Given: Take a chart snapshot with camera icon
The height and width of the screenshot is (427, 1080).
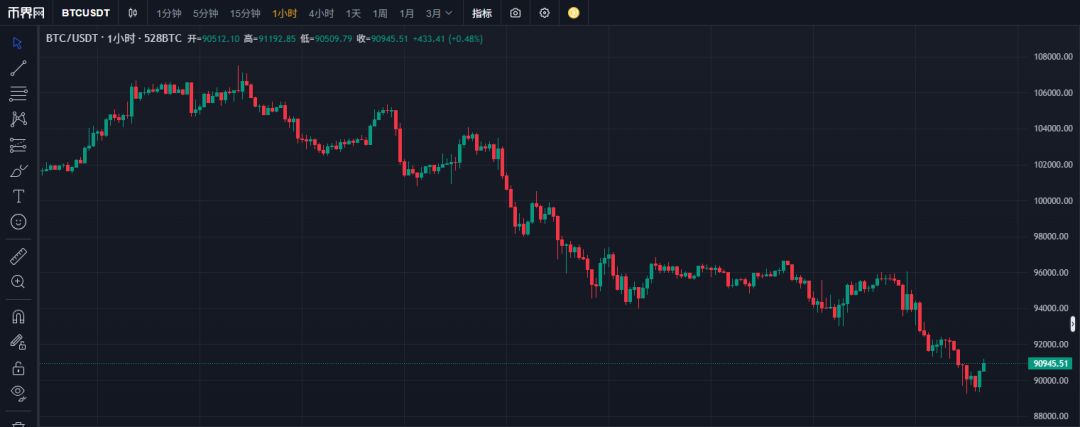Looking at the screenshot, I should 515,13.
